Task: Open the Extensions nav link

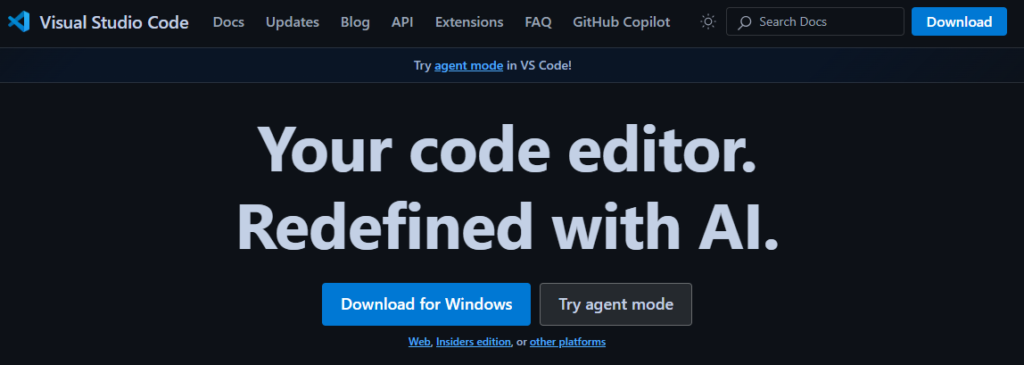Action: 469,22
